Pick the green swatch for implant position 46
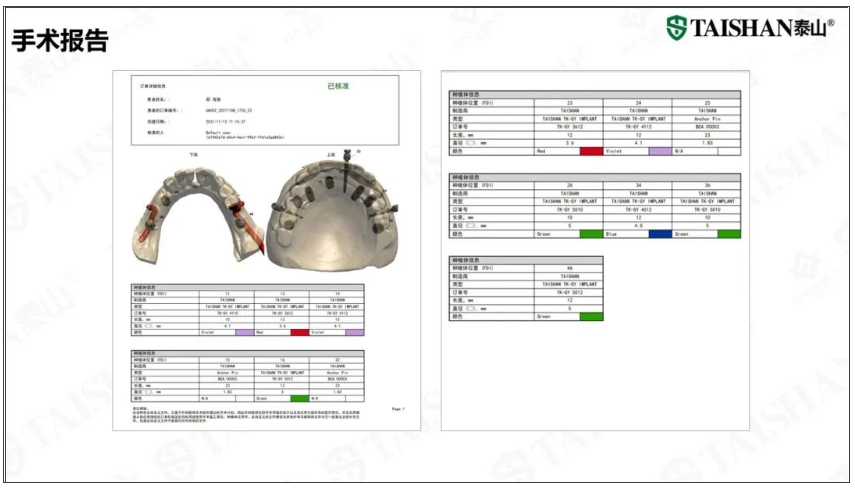855x489 pixels. (591, 316)
